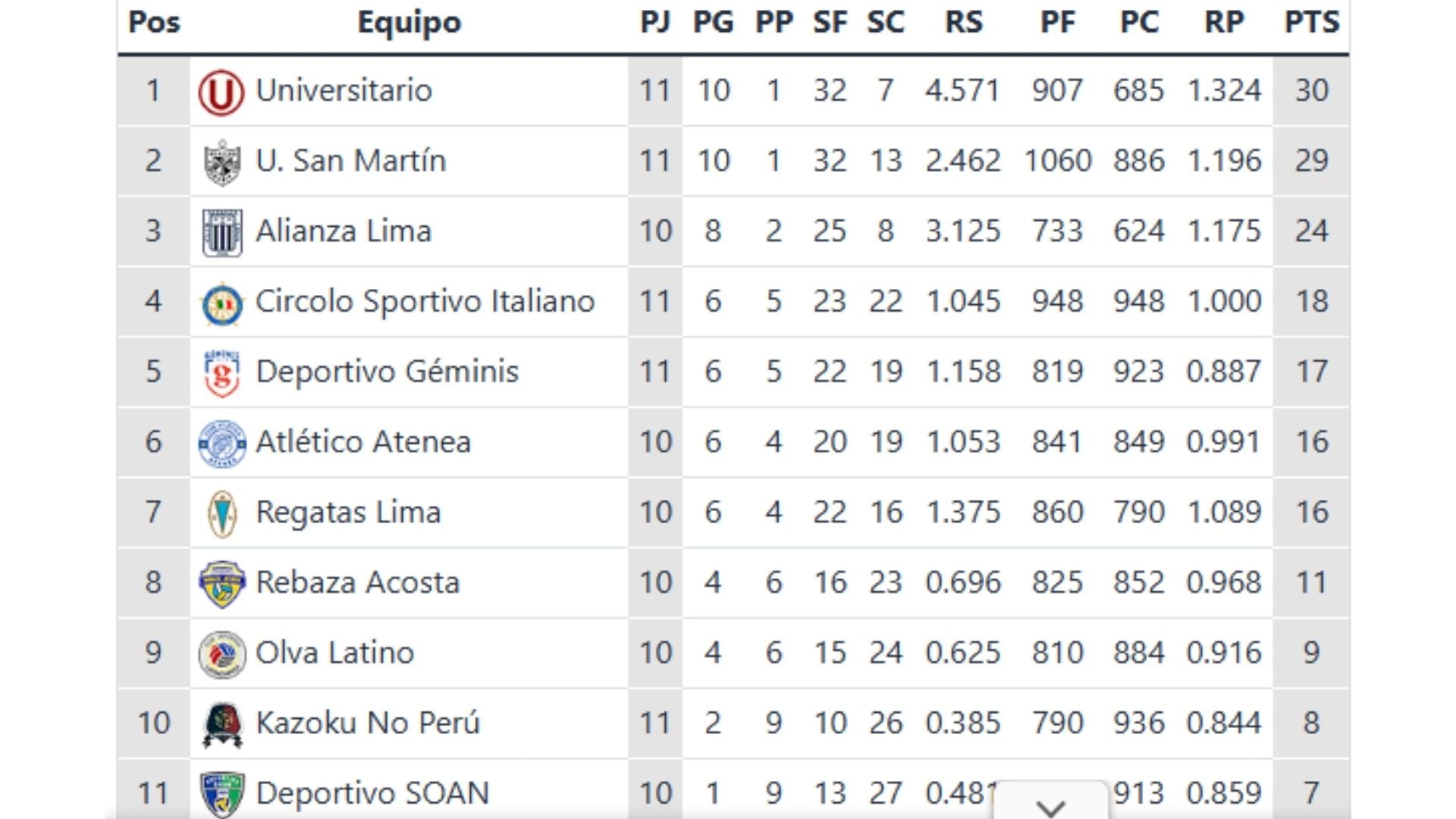Click the Kazoku No Perú shield
The height and width of the screenshot is (819, 1456).
click(221, 723)
